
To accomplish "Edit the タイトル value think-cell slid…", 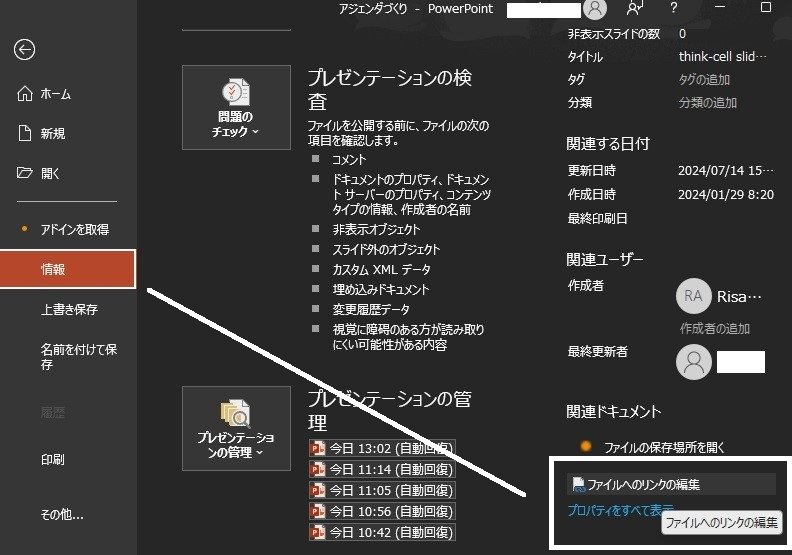I will 723,57.
